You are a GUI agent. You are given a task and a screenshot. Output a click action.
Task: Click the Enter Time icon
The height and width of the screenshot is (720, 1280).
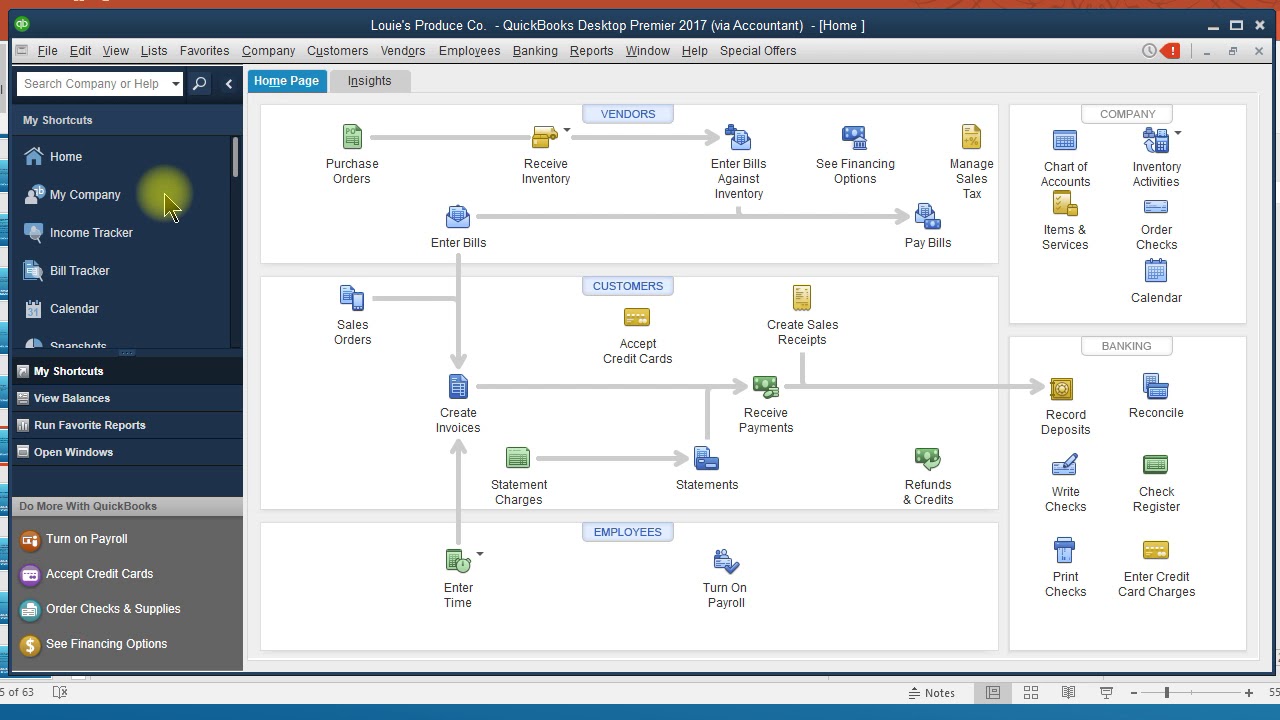[458, 561]
